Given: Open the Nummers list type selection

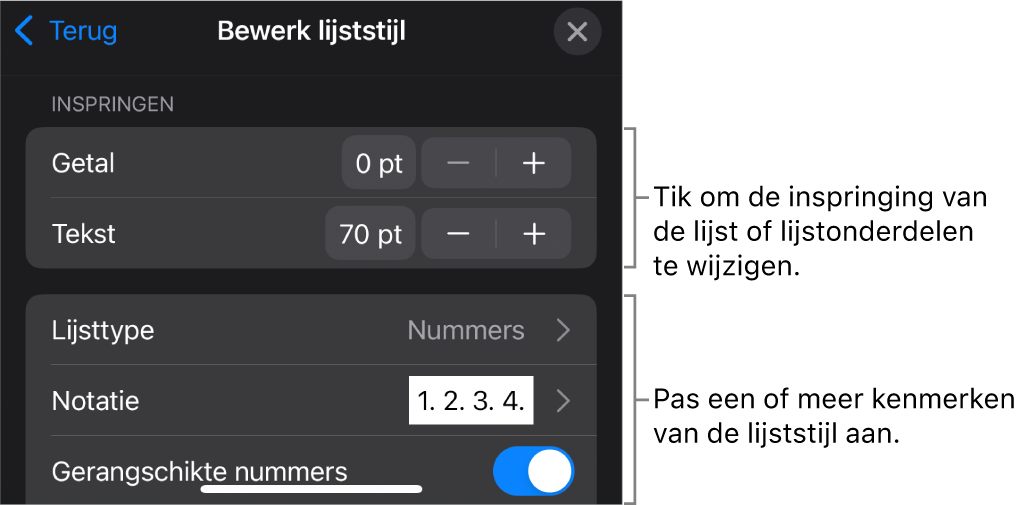Looking at the screenshot, I should point(465,330).
